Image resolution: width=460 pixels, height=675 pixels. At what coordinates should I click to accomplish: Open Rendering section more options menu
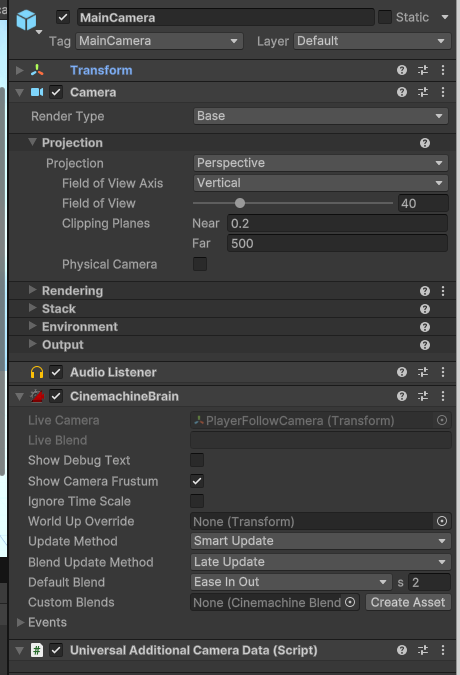point(443,291)
